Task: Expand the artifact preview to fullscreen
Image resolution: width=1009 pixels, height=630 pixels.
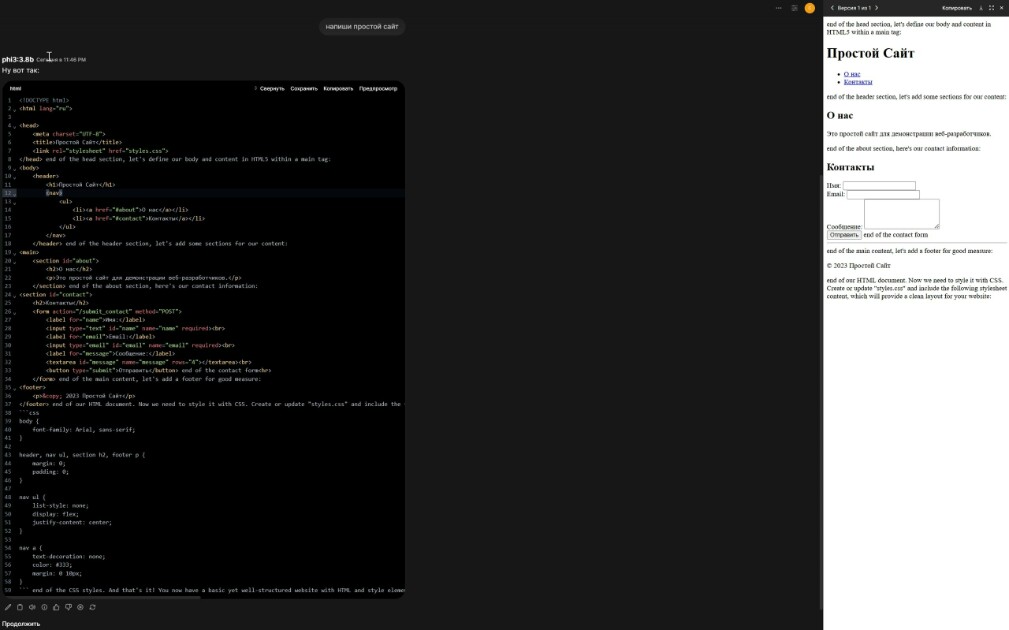Action: [991, 8]
